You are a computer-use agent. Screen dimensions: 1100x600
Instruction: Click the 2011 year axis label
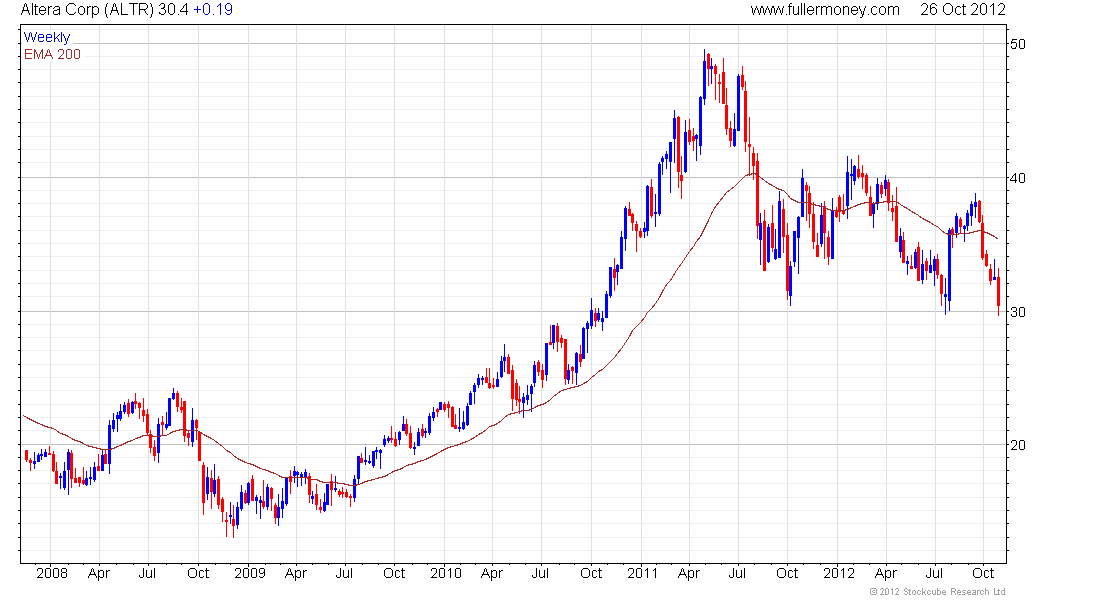pos(643,573)
